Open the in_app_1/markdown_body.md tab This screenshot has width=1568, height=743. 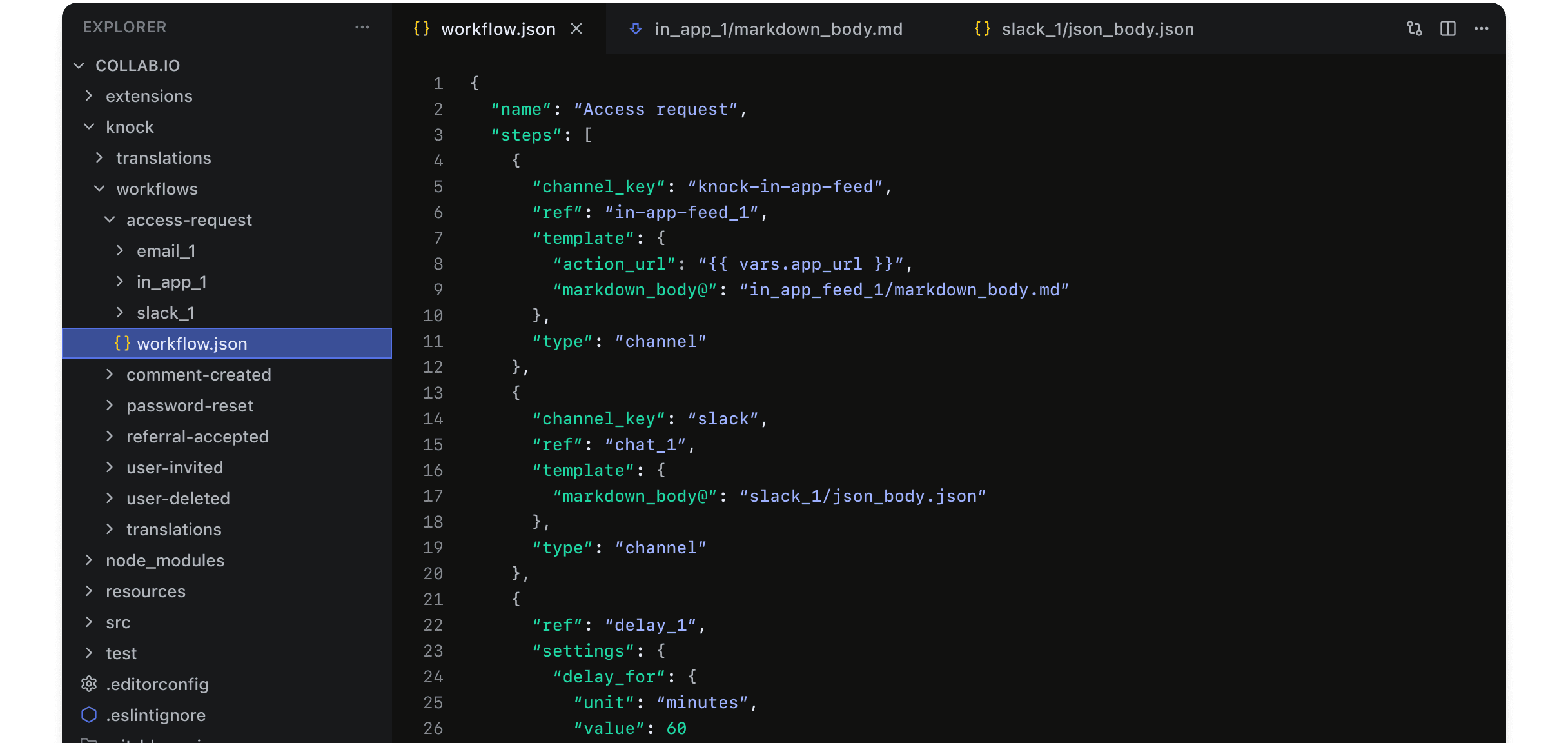pos(778,29)
